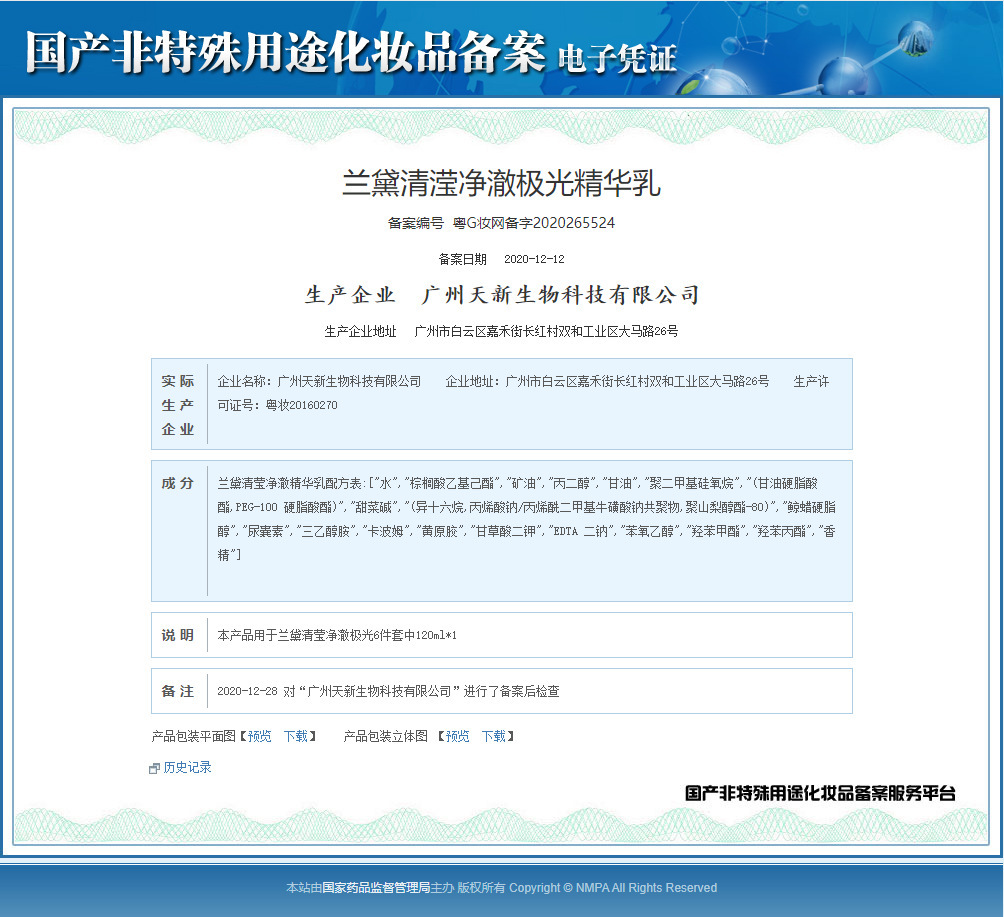This screenshot has height=917, width=1004.
Task: Click 产品包装立体图 label
Action: coord(385,736)
